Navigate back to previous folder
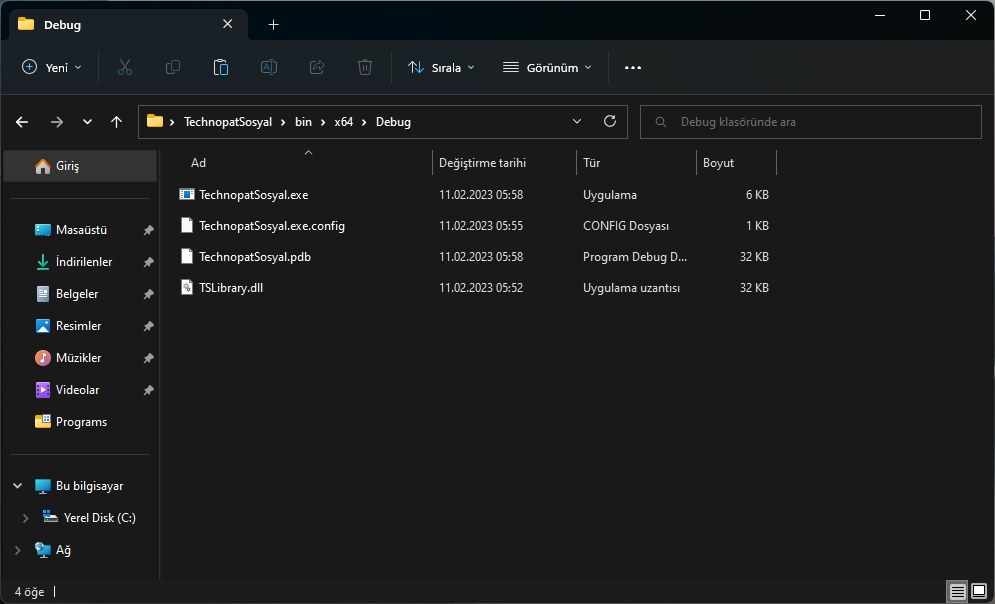The height and width of the screenshot is (604, 995). pyautogui.click(x=22, y=122)
